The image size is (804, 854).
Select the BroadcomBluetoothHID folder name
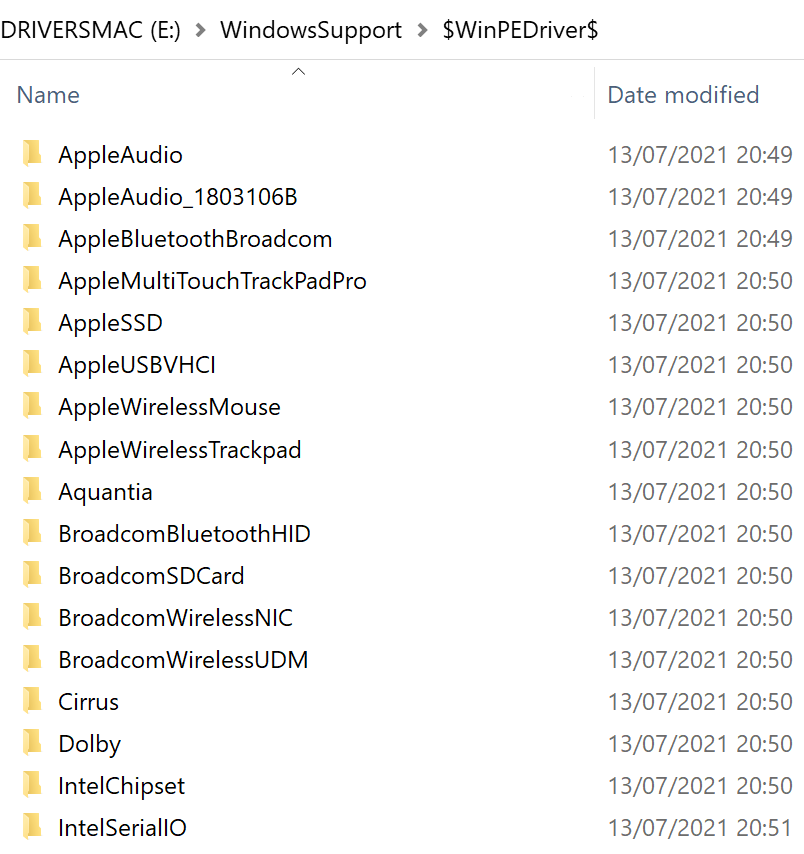(185, 534)
